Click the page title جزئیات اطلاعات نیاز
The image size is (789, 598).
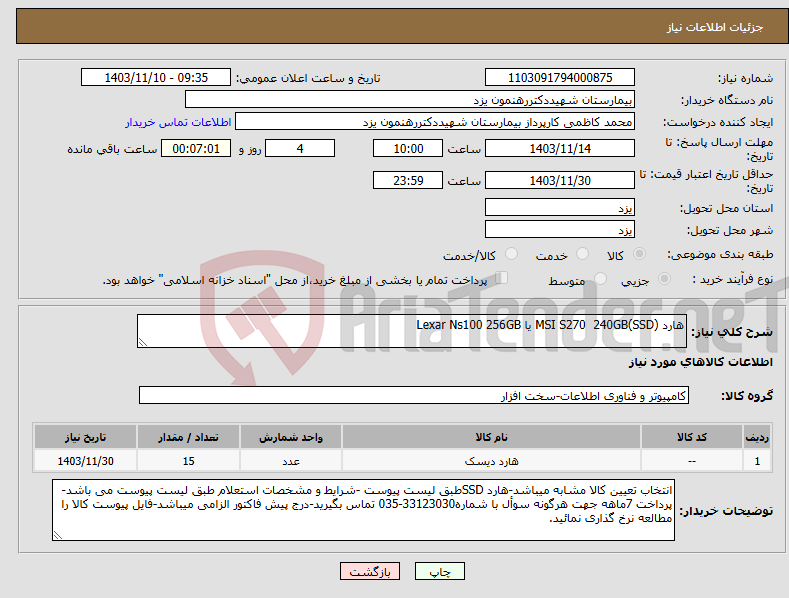pyautogui.click(x=715, y=27)
